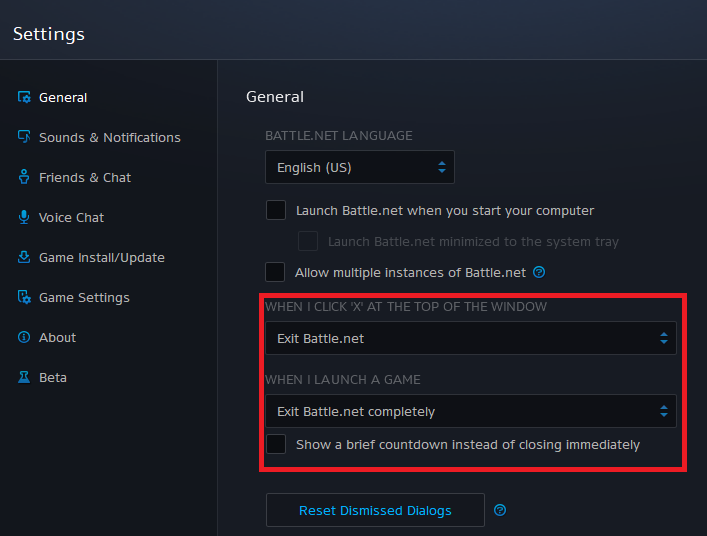Toggle Launch Battle.net minimized to system tray
This screenshot has width=707, height=536.
pos(308,241)
